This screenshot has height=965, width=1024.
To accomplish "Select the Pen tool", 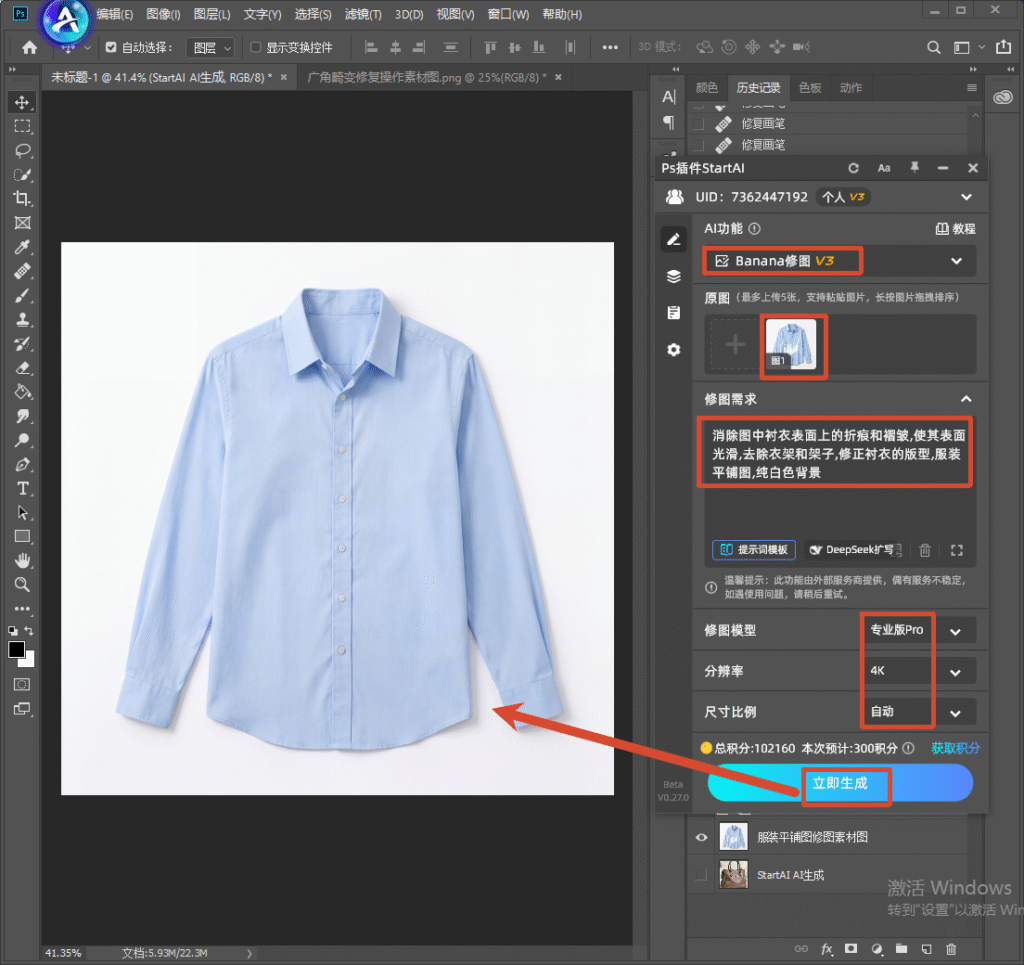I will (x=22, y=465).
